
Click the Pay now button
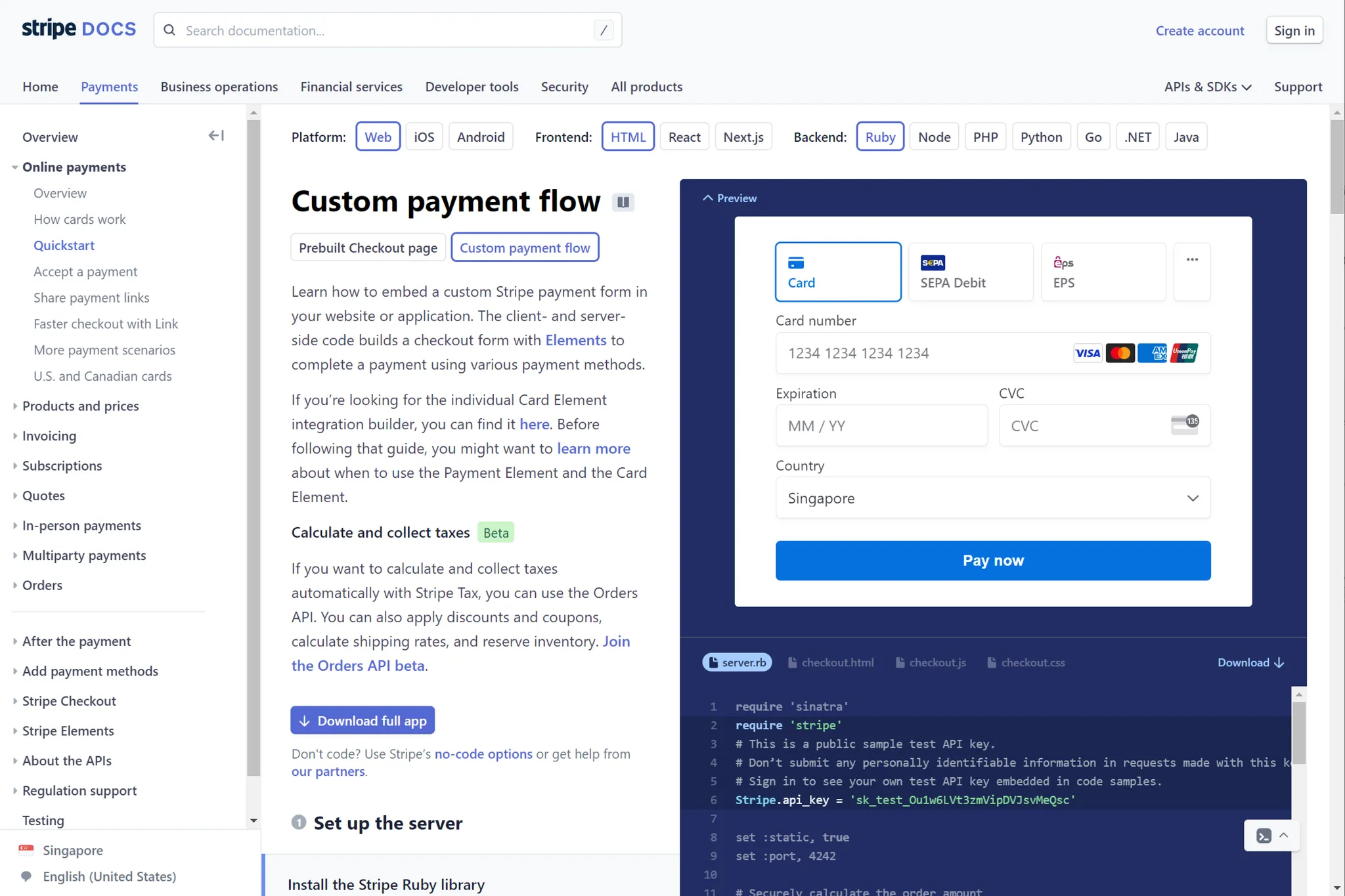pyautogui.click(x=992, y=560)
